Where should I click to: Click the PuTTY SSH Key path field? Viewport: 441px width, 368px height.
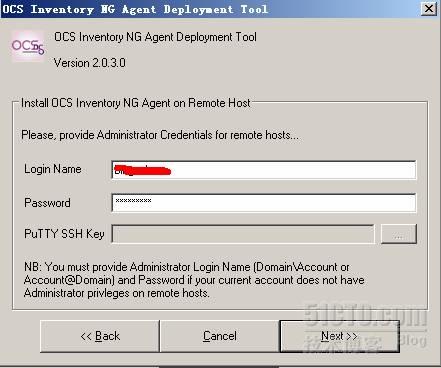coord(243,234)
